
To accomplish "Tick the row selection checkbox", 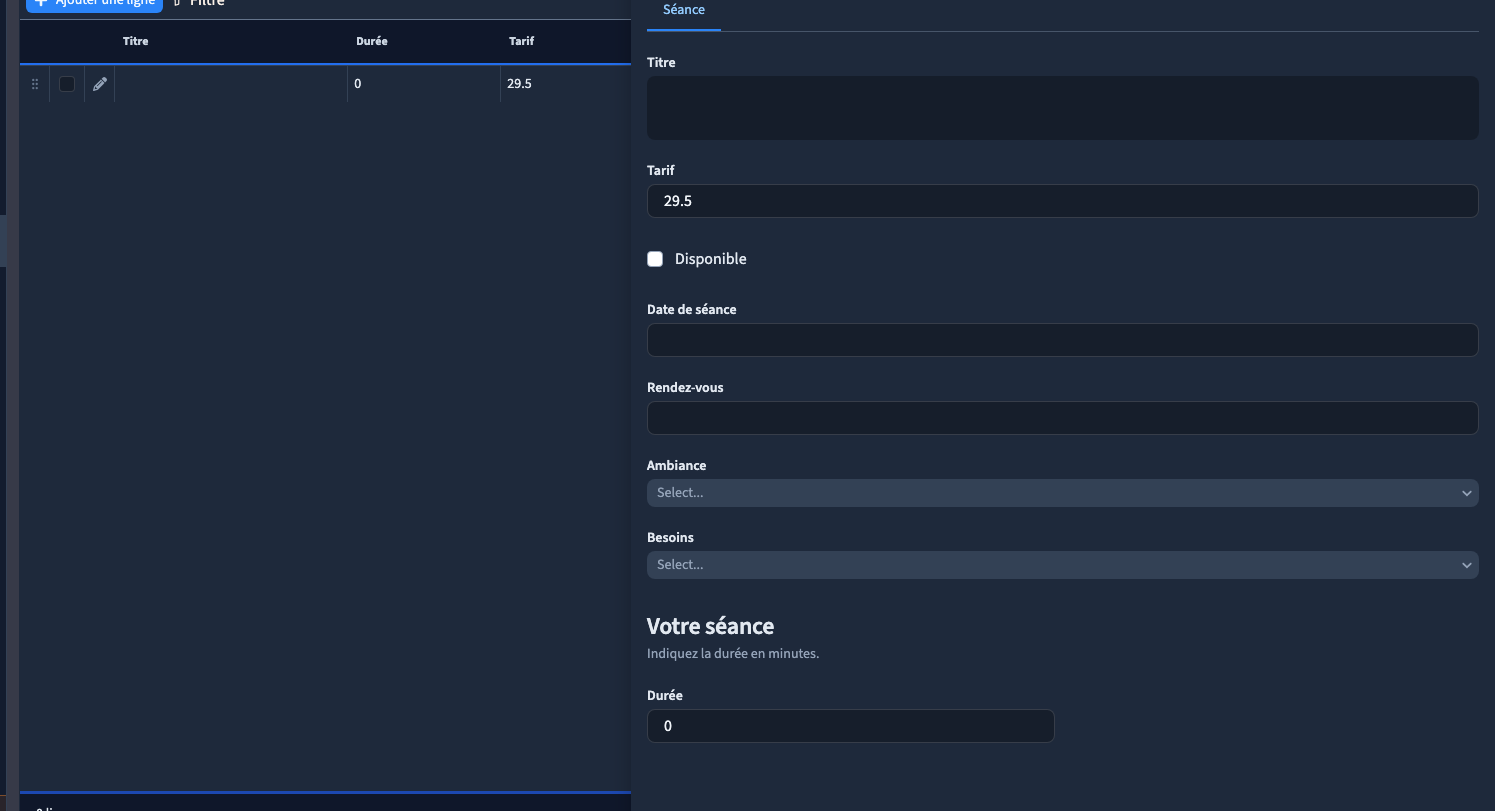I will point(67,84).
